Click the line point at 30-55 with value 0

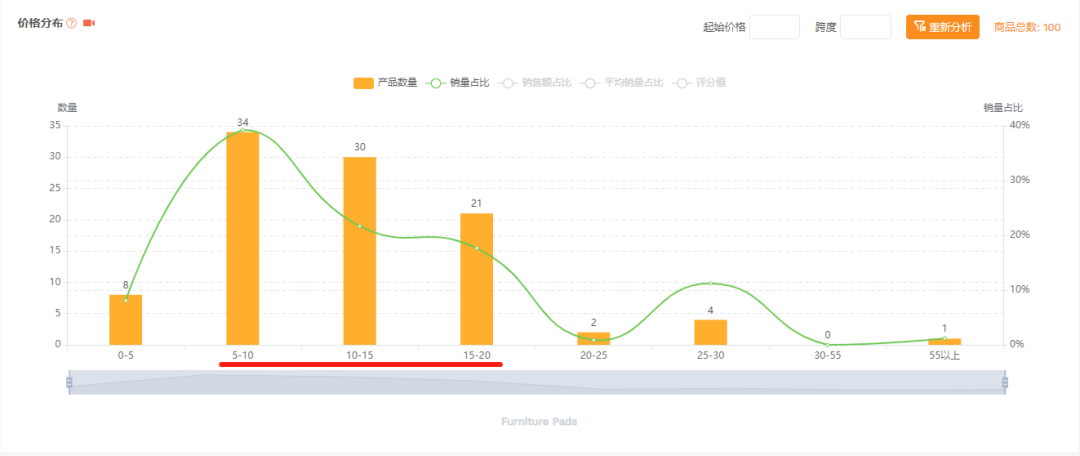point(827,344)
